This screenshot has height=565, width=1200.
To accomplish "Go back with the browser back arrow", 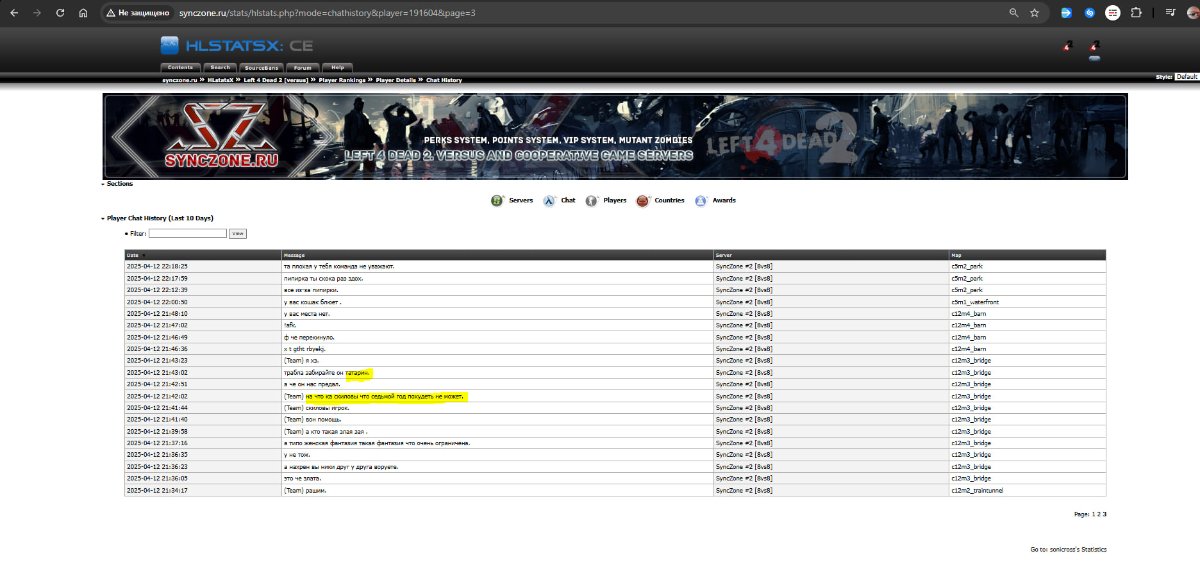I will click(x=12, y=13).
